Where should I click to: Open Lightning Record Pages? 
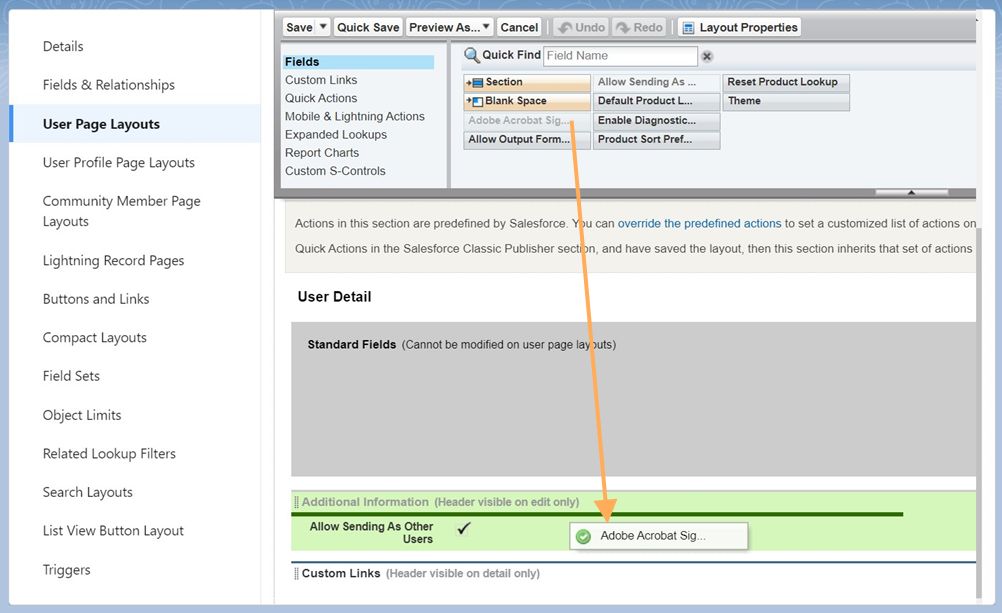click(x=113, y=261)
